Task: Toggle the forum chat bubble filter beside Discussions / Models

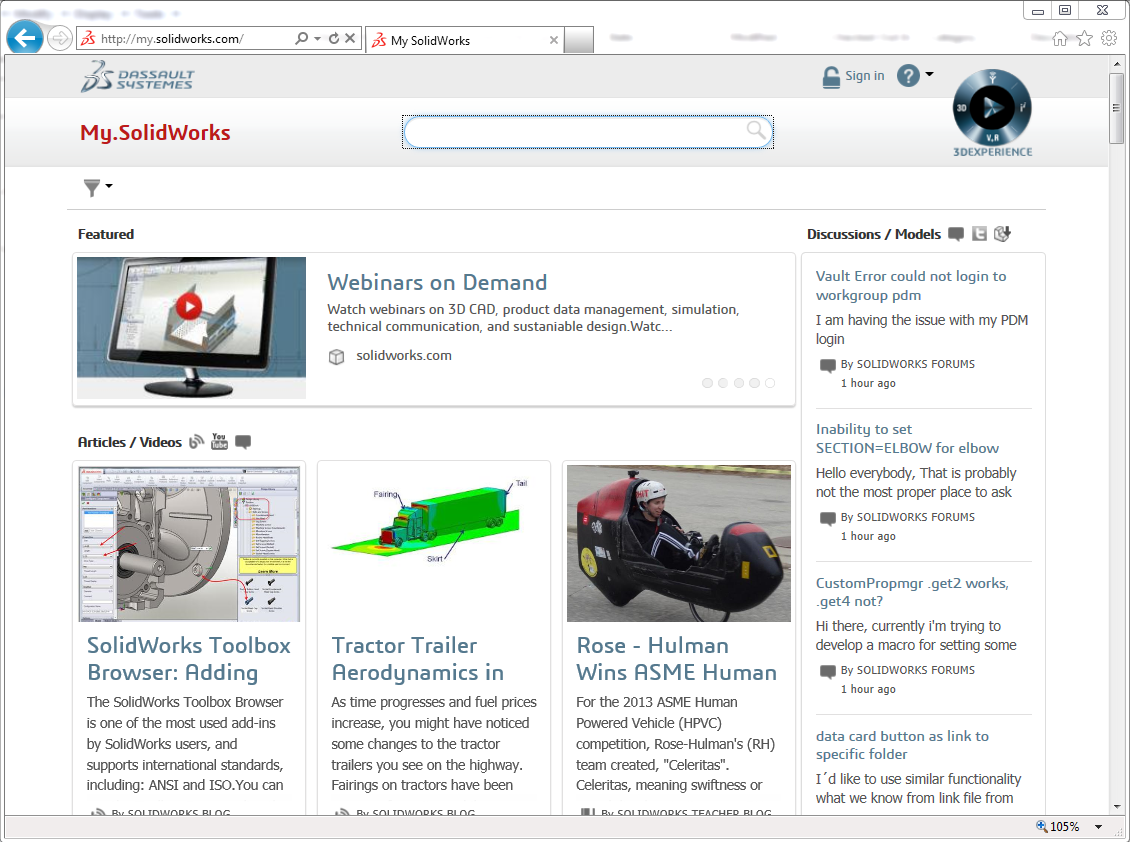Action: click(x=956, y=234)
